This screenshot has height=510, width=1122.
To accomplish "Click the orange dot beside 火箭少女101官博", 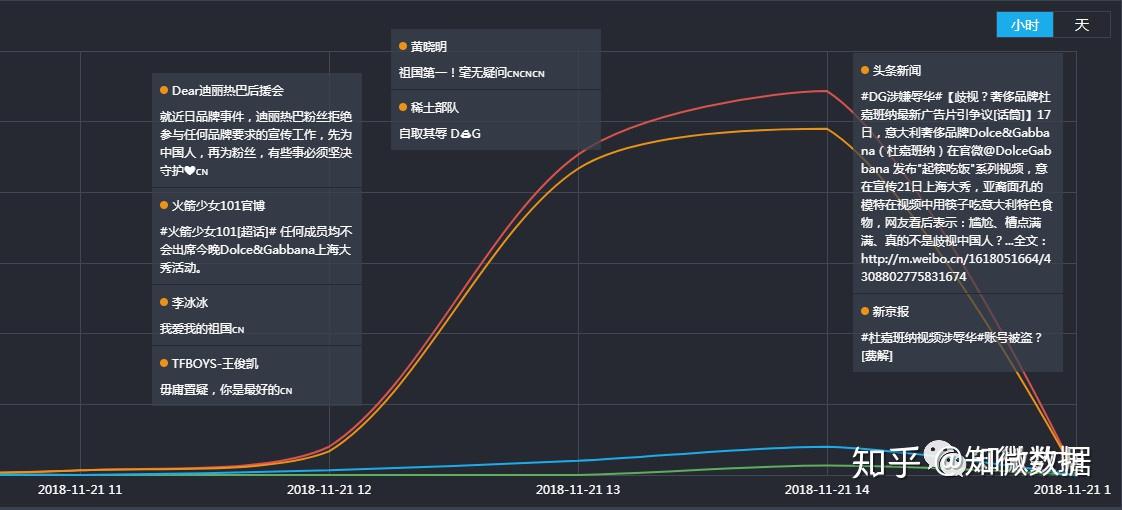I will tap(164, 205).
